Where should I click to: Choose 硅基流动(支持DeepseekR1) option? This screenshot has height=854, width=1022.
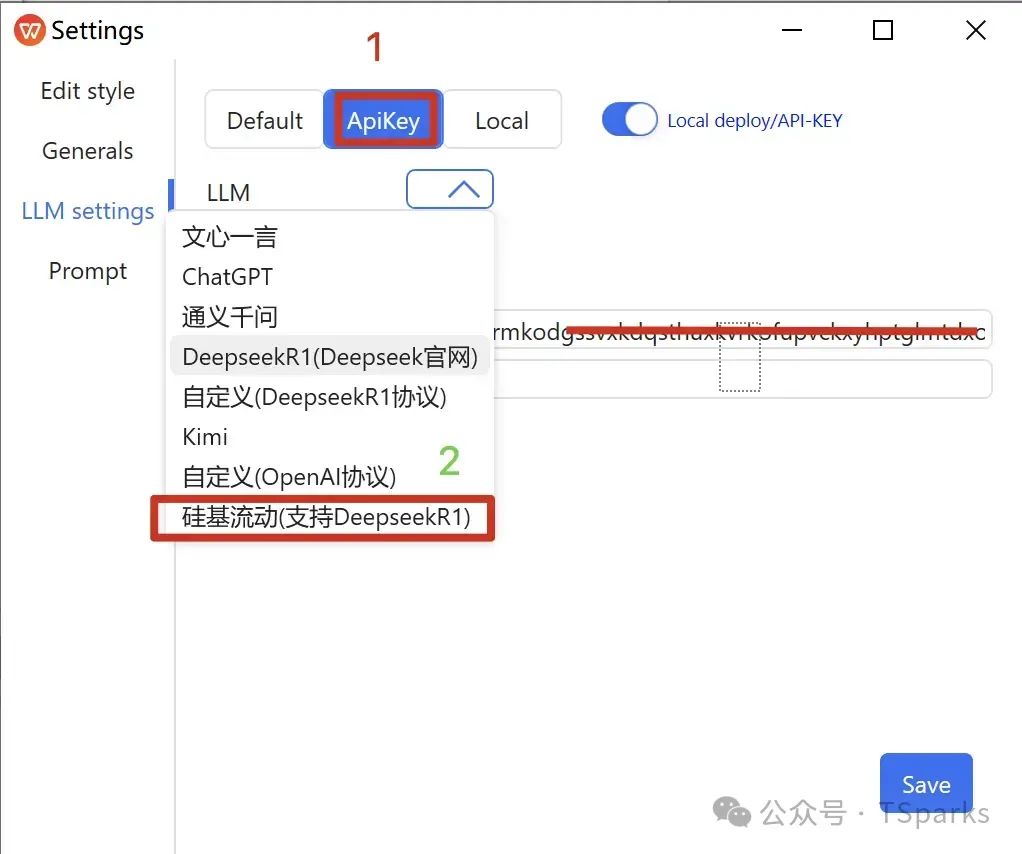coord(326,518)
